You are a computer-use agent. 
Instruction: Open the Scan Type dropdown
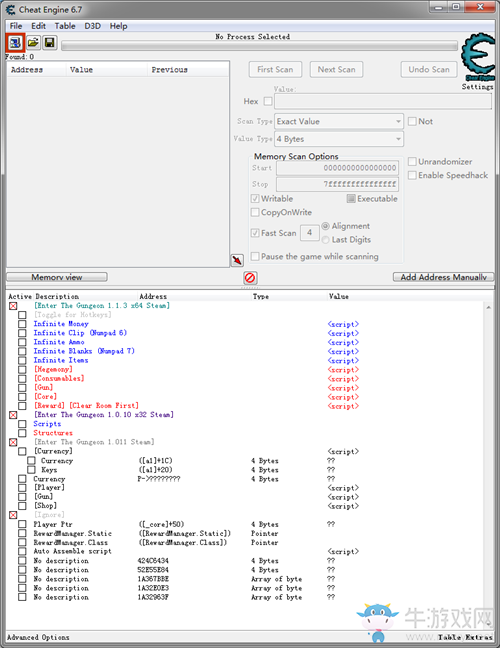pyautogui.click(x=339, y=122)
